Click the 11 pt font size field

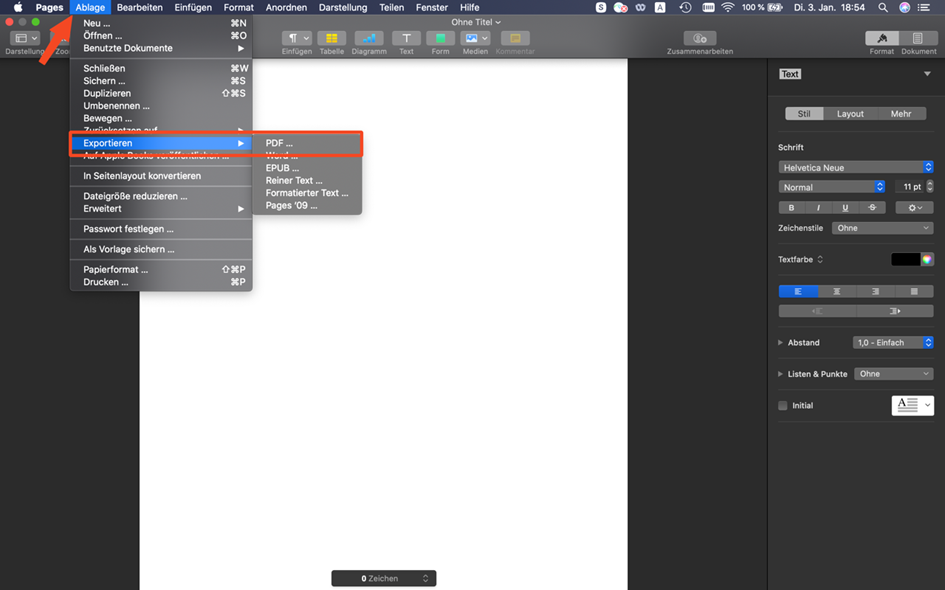909,187
